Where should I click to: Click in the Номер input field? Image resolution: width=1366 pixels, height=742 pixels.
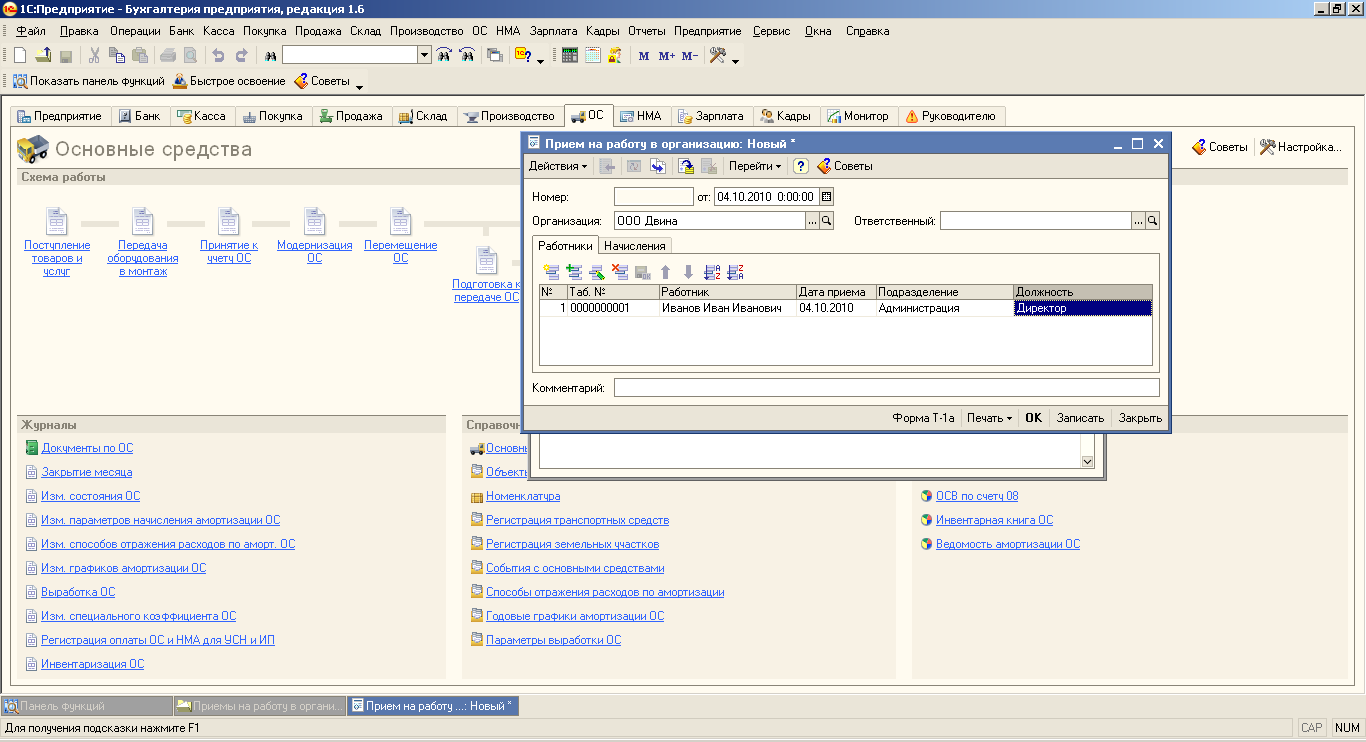point(653,197)
